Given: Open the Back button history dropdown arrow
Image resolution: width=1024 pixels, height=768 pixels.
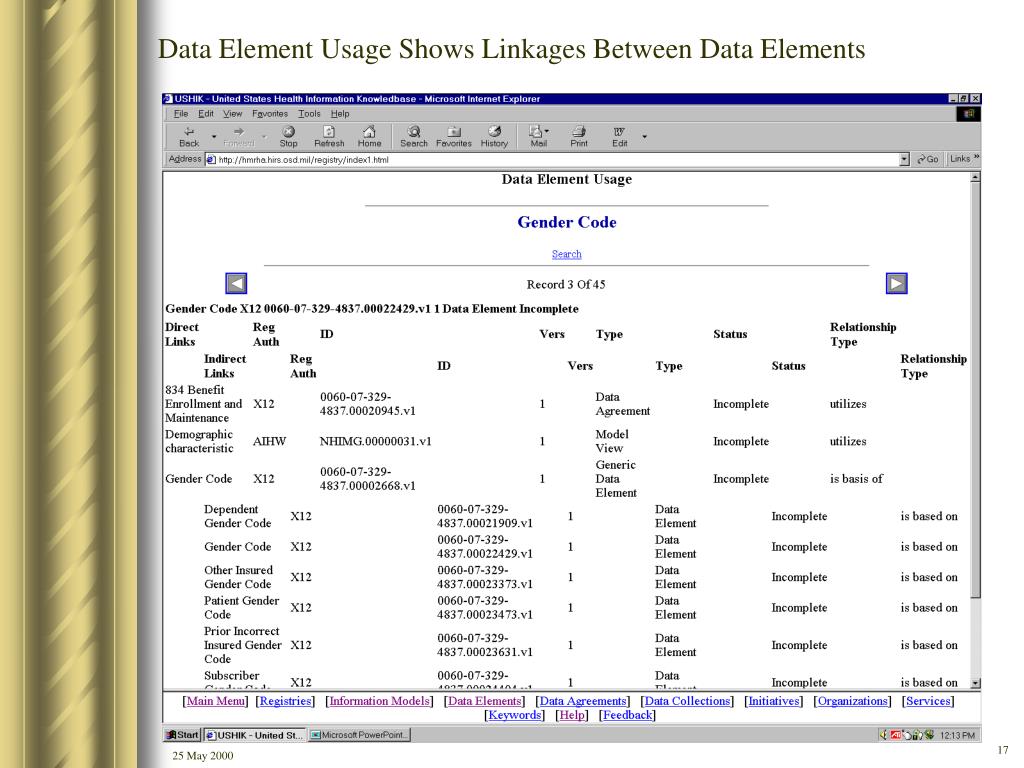Looking at the screenshot, I should click(x=214, y=136).
